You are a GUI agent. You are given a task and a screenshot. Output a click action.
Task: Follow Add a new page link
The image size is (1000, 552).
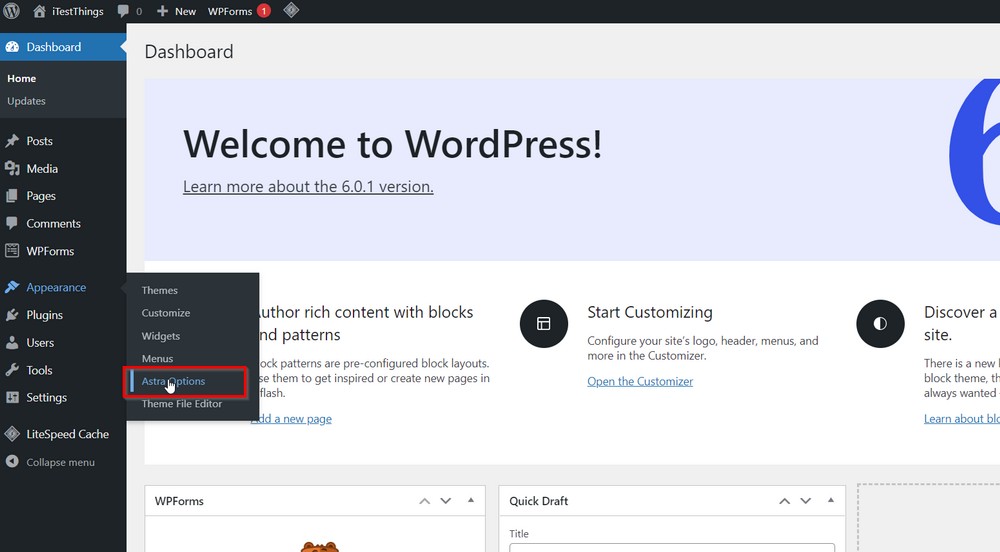(291, 419)
